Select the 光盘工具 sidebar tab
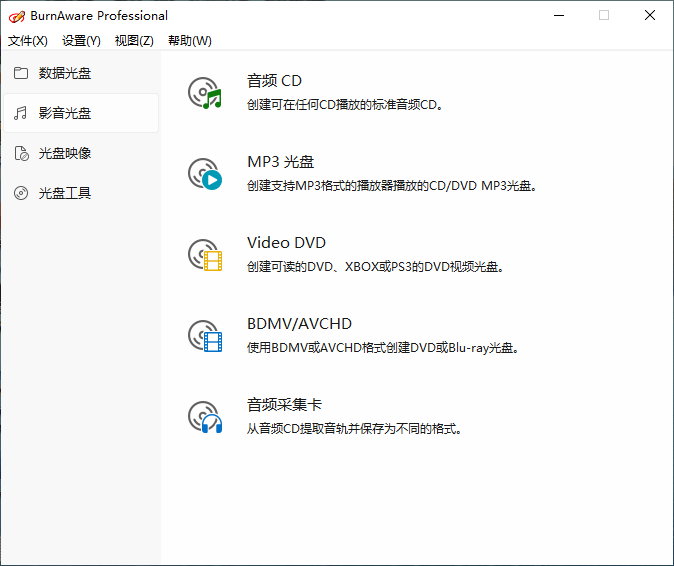This screenshot has width=674, height=566. (81, 193)
